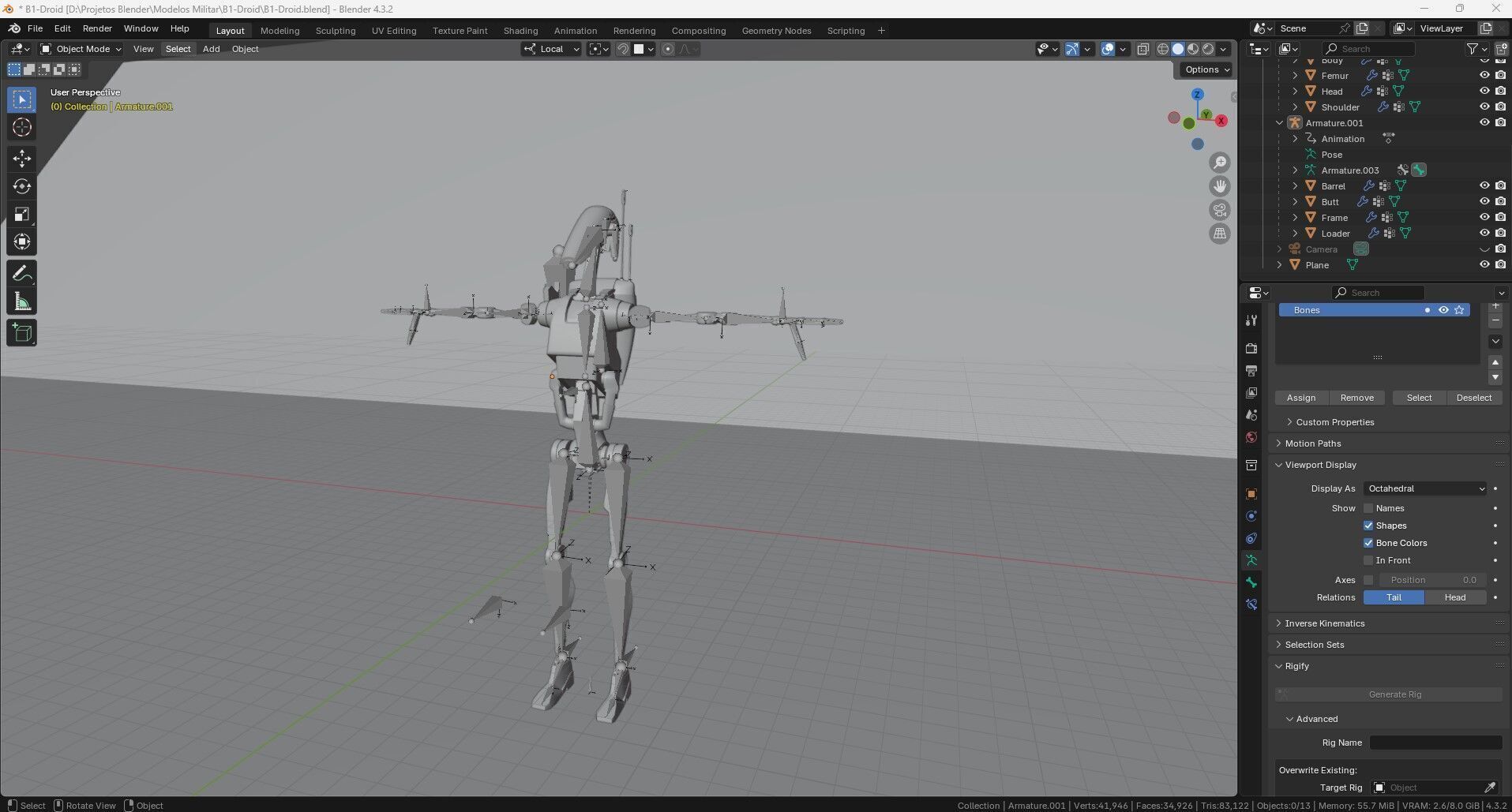Enable the In Front checkbox

1368,560
